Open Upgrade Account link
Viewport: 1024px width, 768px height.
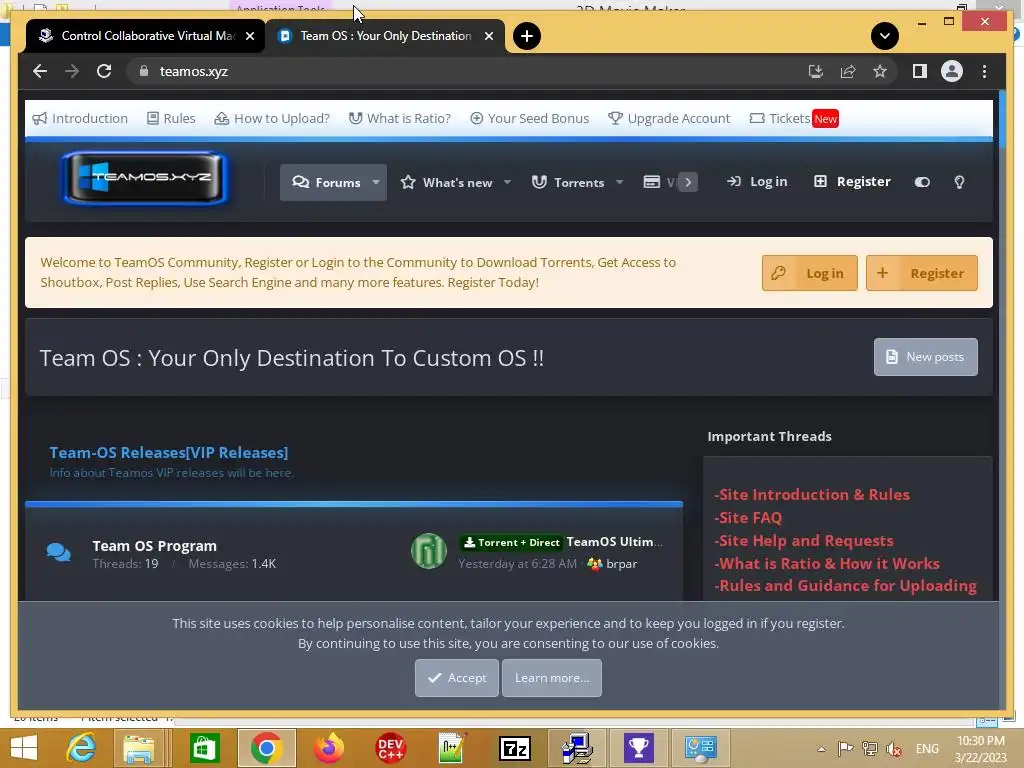[669, 118]
